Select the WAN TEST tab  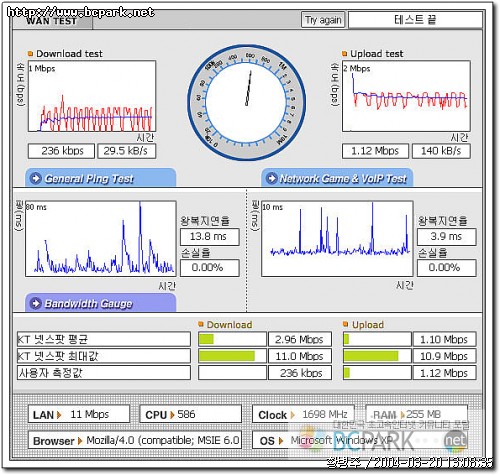click(x=52, y=21)
